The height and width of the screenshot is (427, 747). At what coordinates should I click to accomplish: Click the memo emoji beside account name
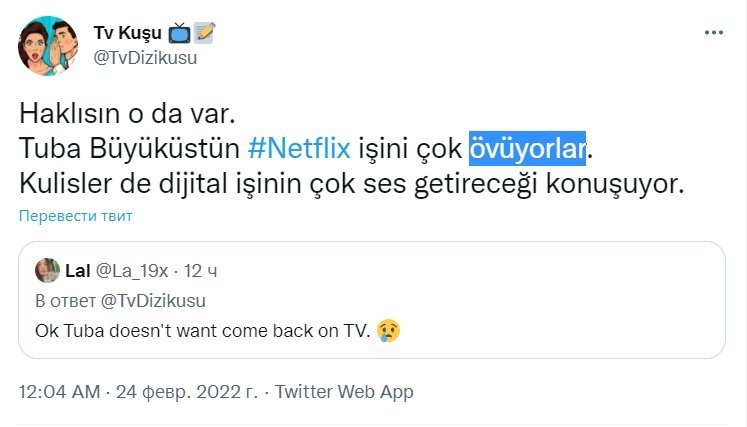[x=205, y=33]
